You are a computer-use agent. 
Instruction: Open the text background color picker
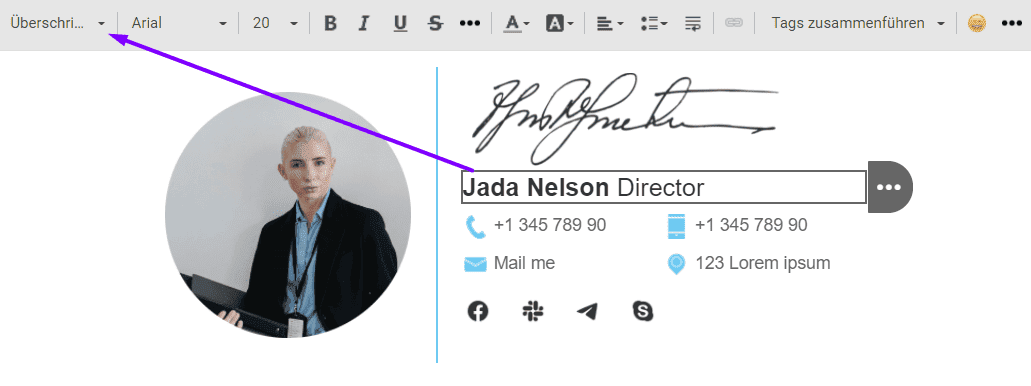[x=559, y=24]
